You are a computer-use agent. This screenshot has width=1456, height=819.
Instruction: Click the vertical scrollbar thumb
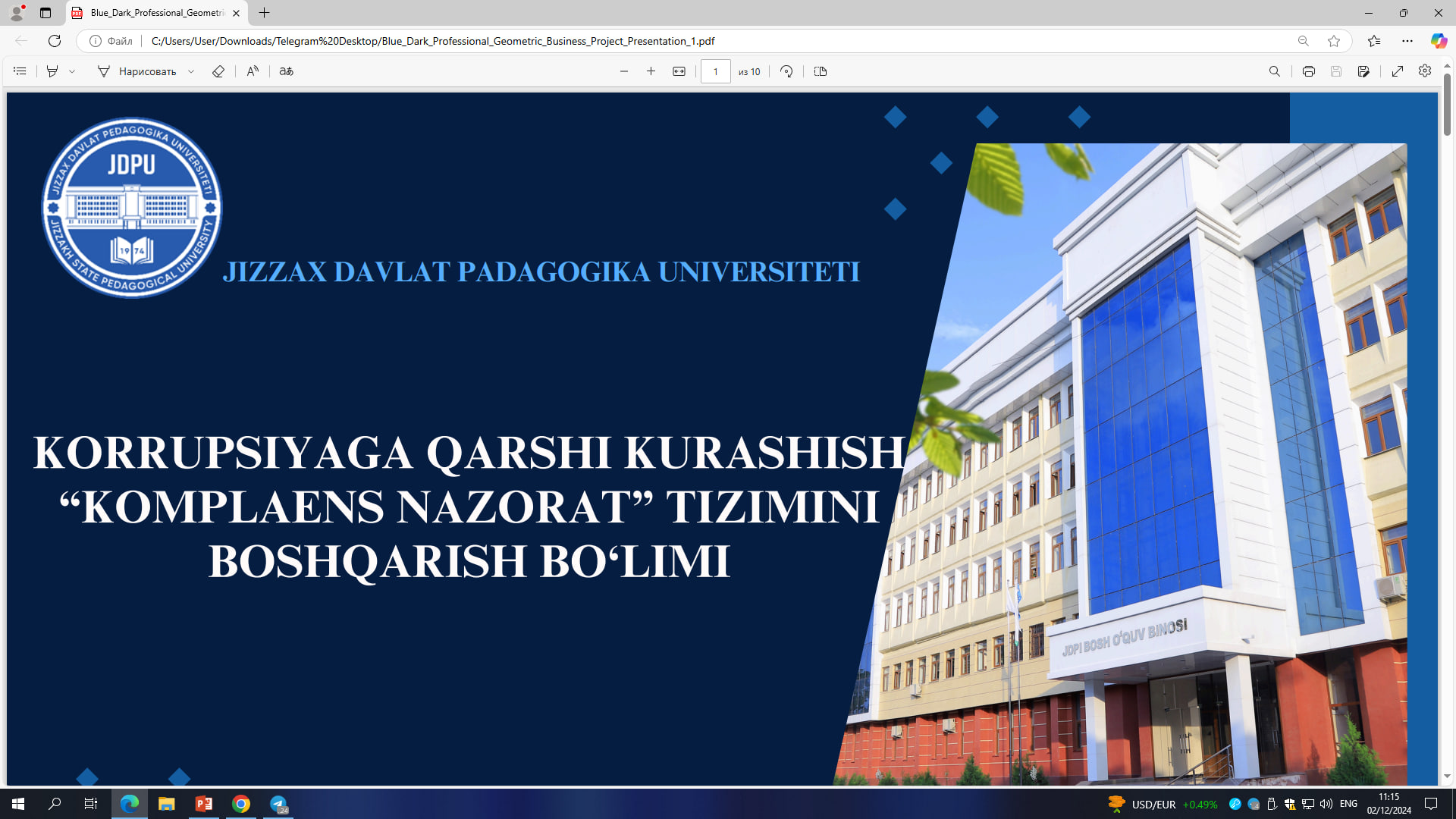(1447, 105)
